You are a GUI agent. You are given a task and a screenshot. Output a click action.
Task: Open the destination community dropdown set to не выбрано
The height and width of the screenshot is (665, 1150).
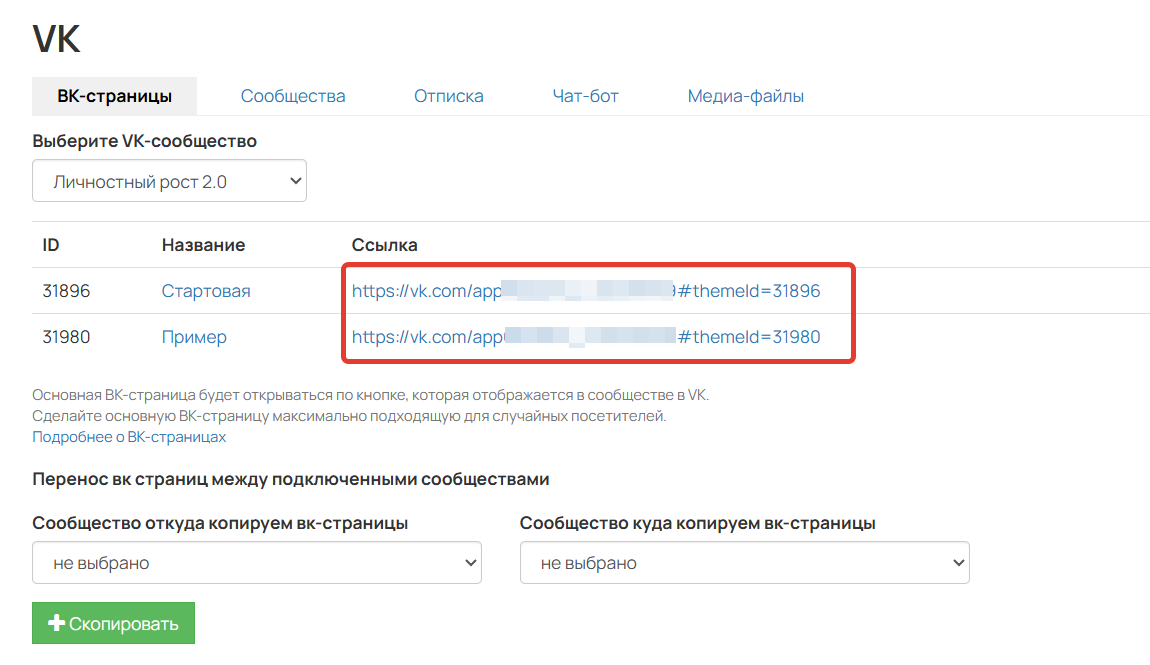(x=744, y=562)
